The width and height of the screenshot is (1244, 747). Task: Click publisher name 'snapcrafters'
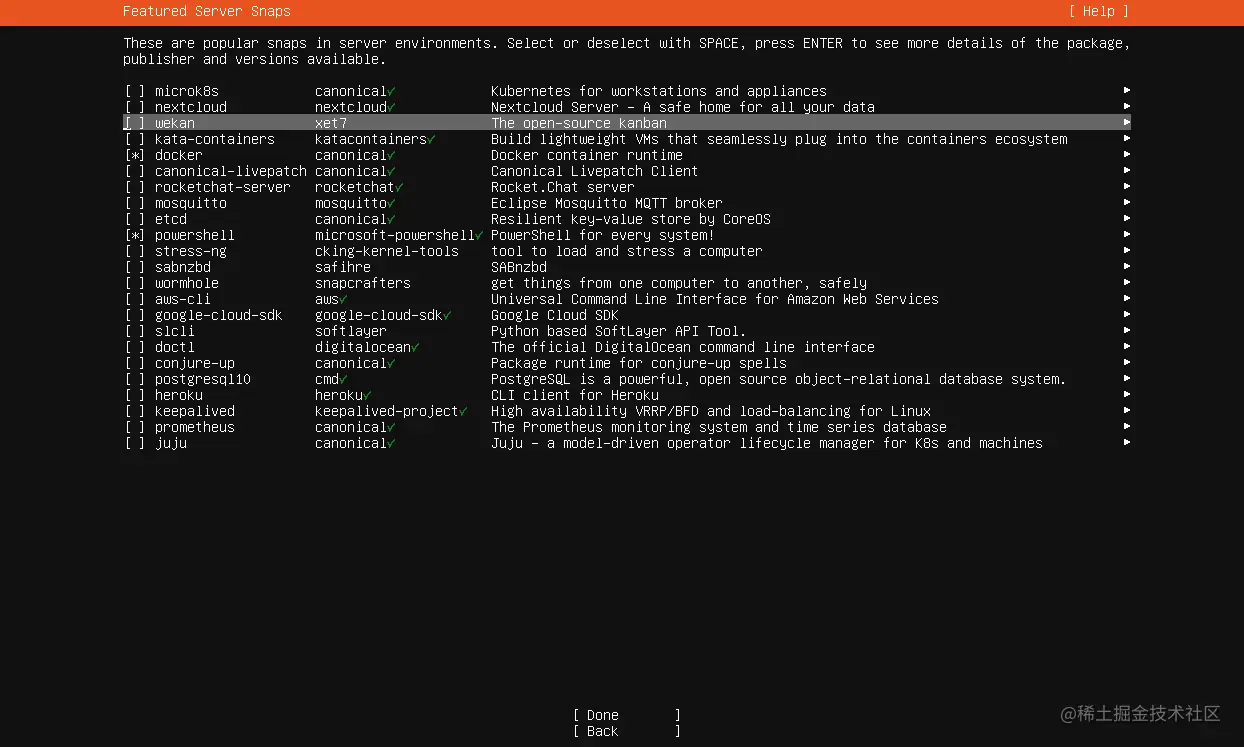pos(363,283)
